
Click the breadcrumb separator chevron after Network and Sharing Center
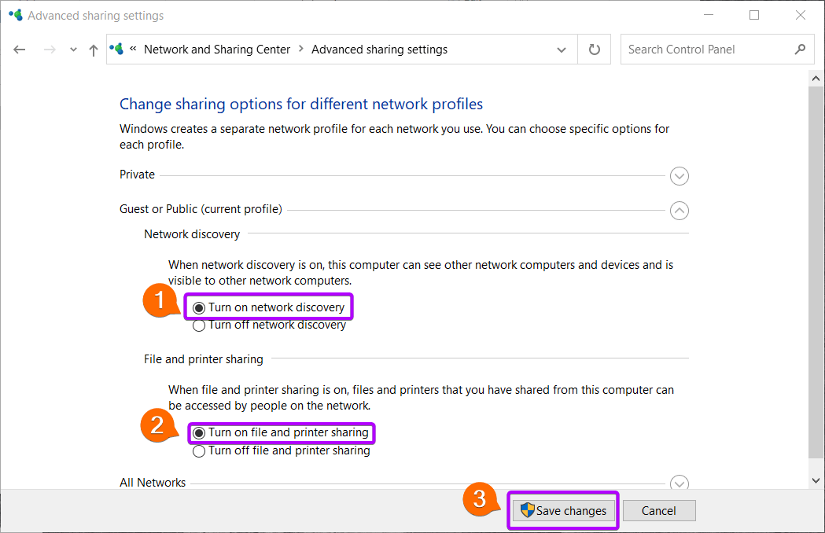coord(301,49)
